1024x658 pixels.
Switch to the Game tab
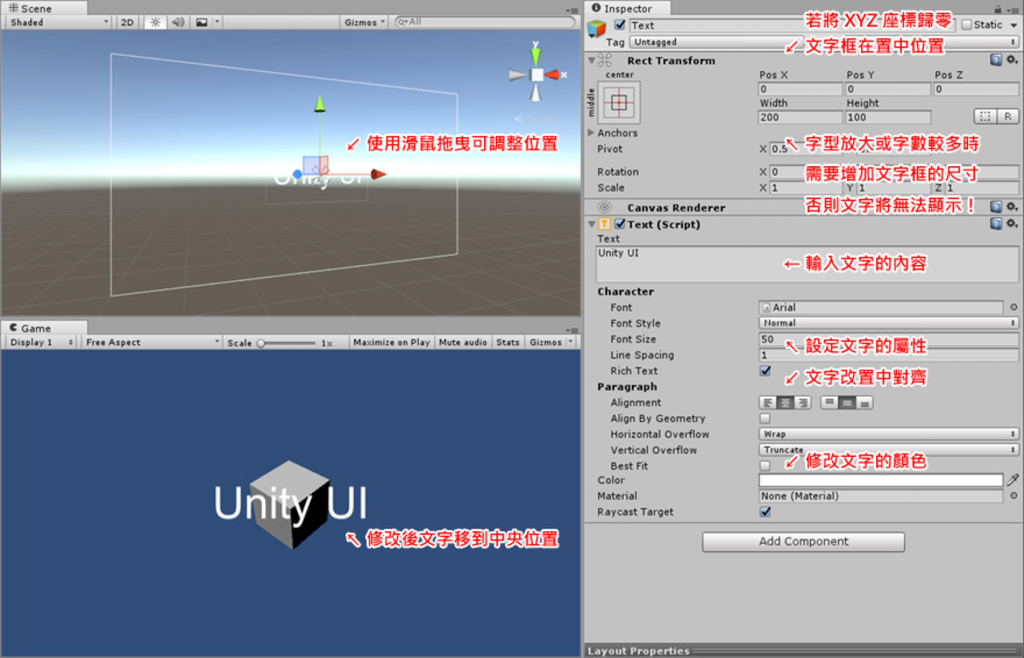44,328
